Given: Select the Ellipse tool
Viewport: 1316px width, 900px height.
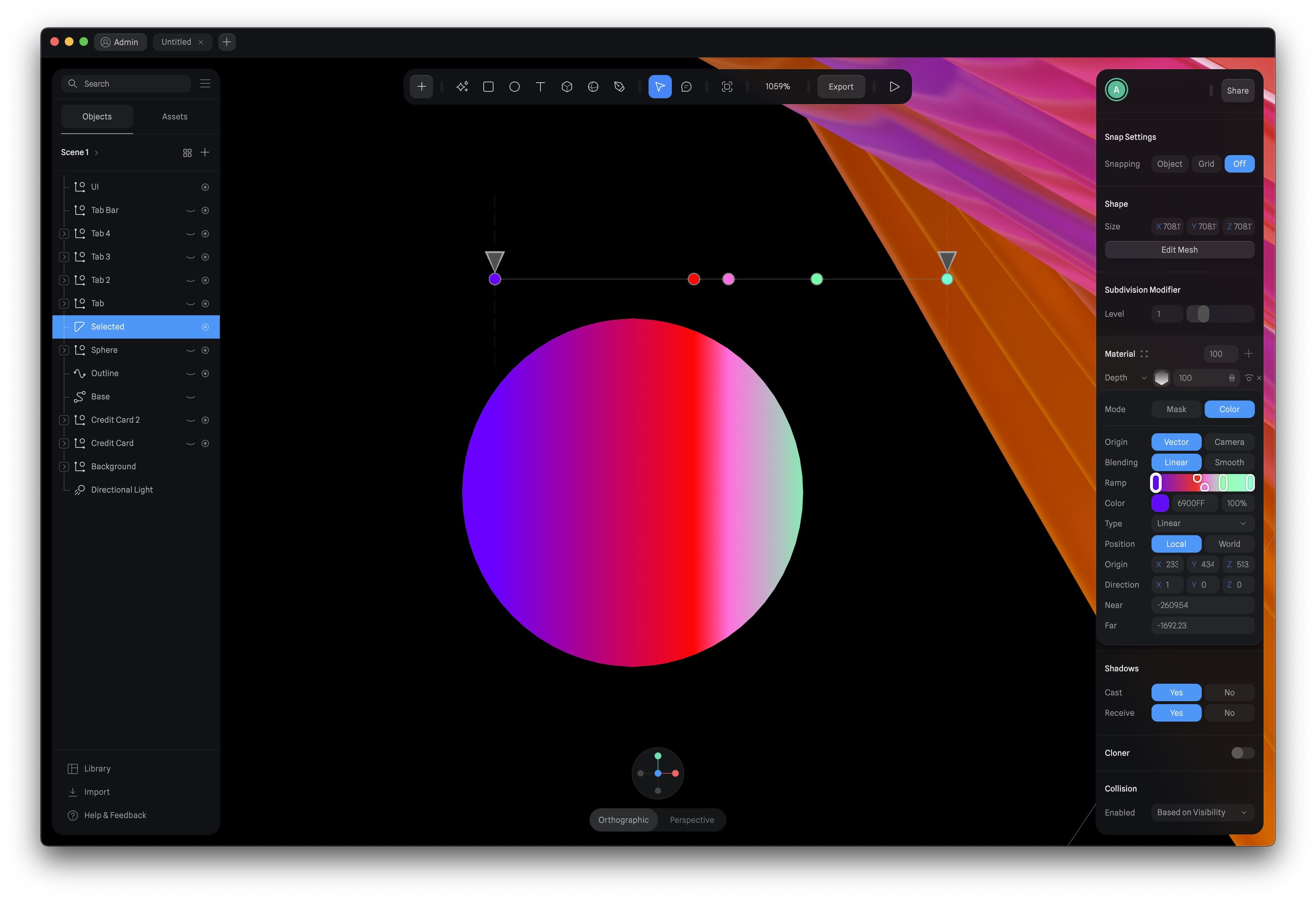Looking at the screenshot, I should (514, 86).
